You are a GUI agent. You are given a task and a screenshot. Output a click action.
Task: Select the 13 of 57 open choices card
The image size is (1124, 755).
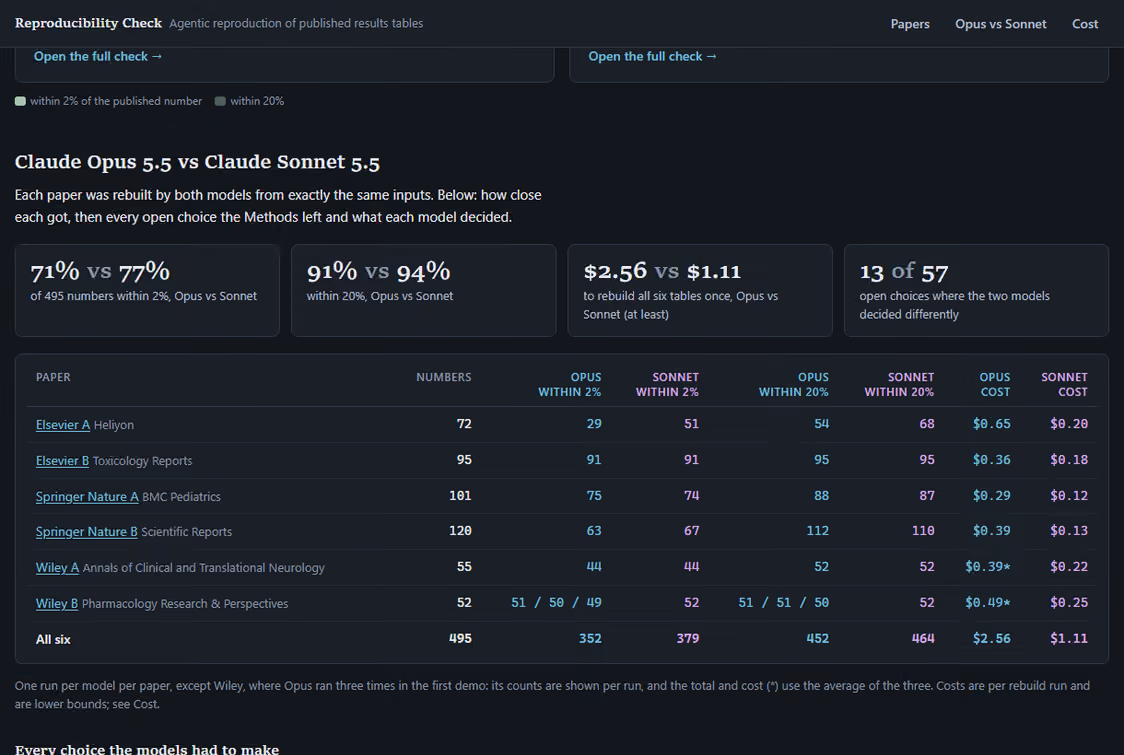coord(976,290)
